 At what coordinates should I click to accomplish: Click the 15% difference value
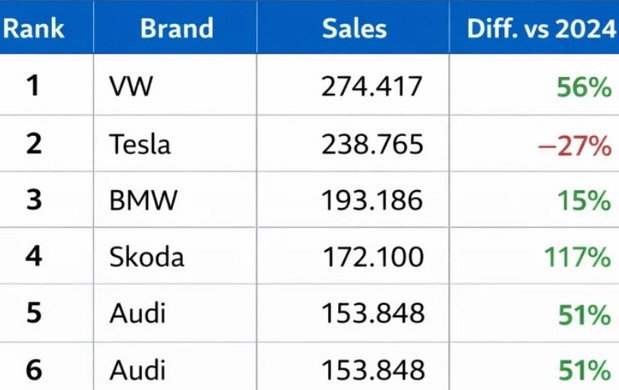click(x=584, y=201)
